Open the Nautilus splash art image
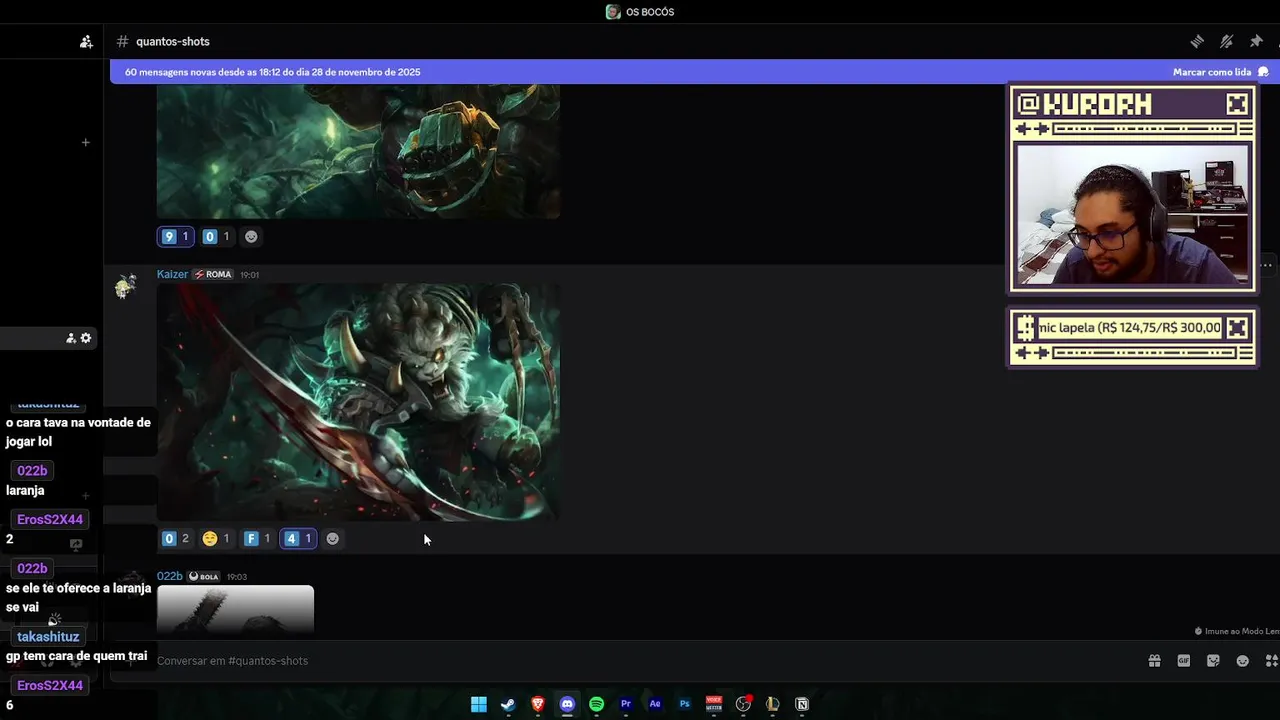Viewport: 1280px width, 720px height. [x=358, y=151]
